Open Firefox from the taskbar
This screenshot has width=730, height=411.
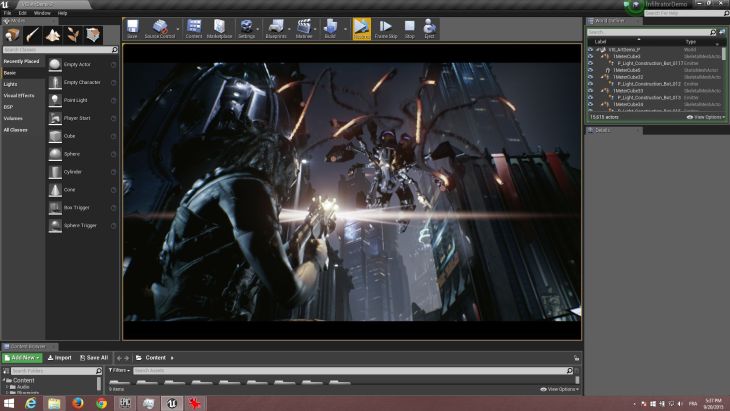tap(78, 403)
